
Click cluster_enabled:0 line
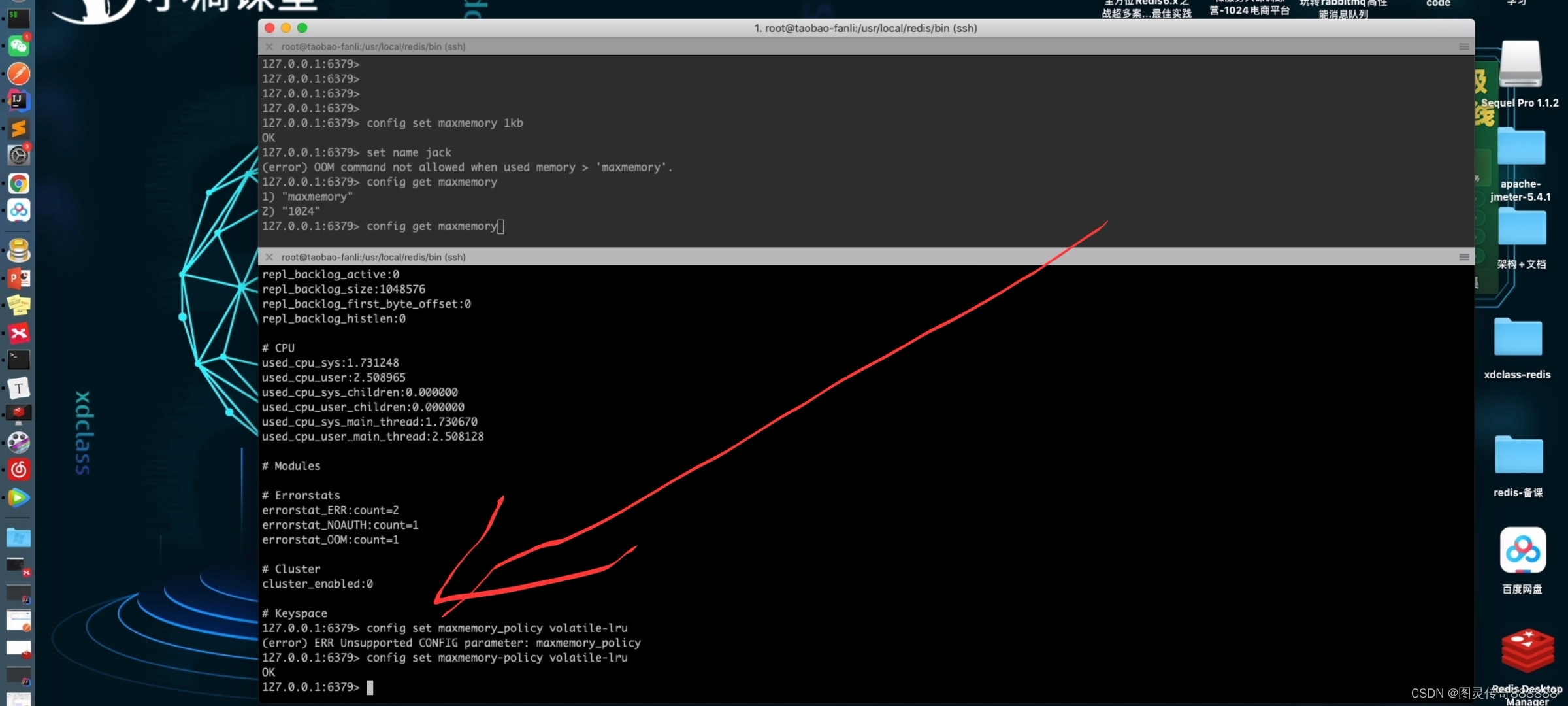(x=318, y=584)
